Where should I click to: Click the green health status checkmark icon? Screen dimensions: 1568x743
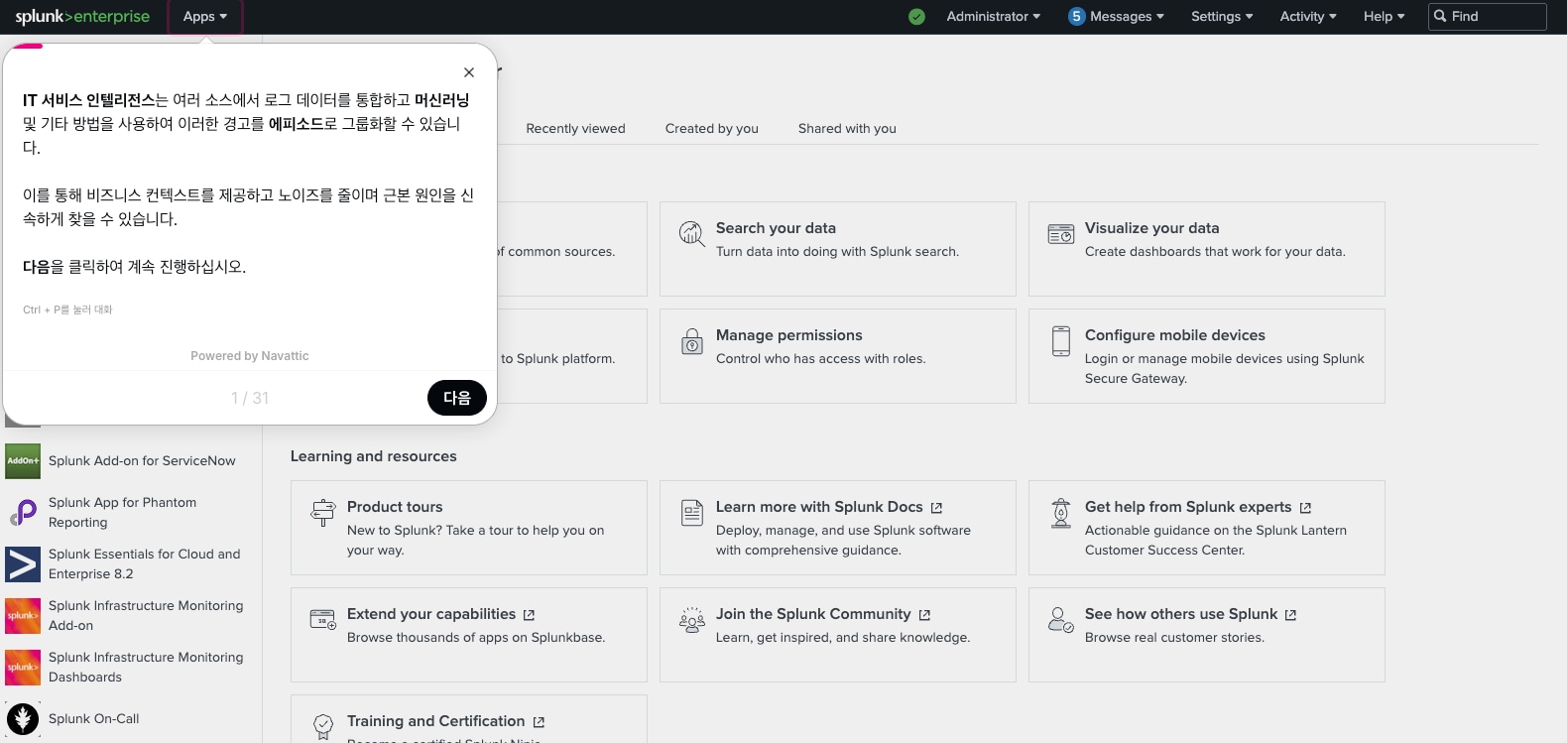point(916,17)
